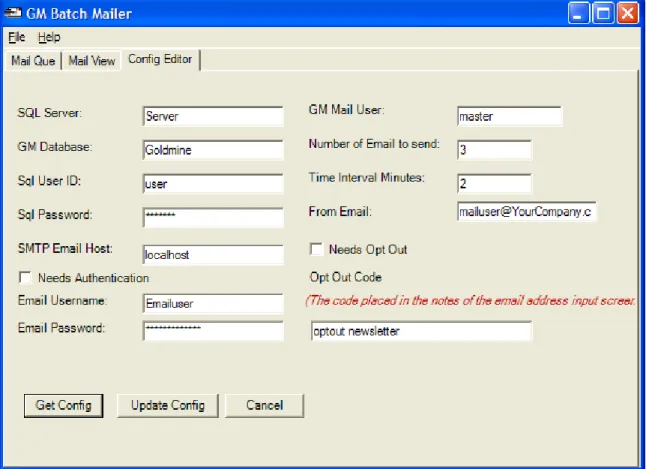Click the 'SQL Server:' label
This screenshot has height=469, width=646.
pyautogui.click(x=49, y=113)
